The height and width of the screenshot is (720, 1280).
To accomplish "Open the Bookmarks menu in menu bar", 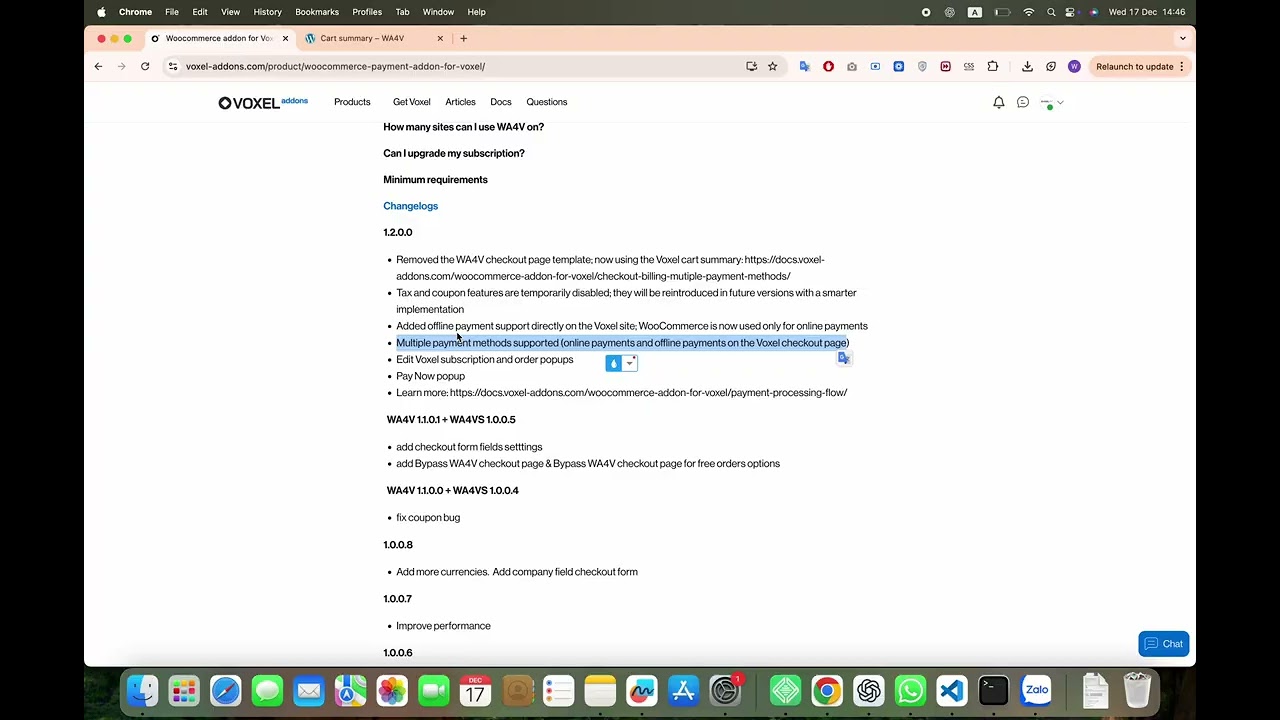I will tap(317, 12).
